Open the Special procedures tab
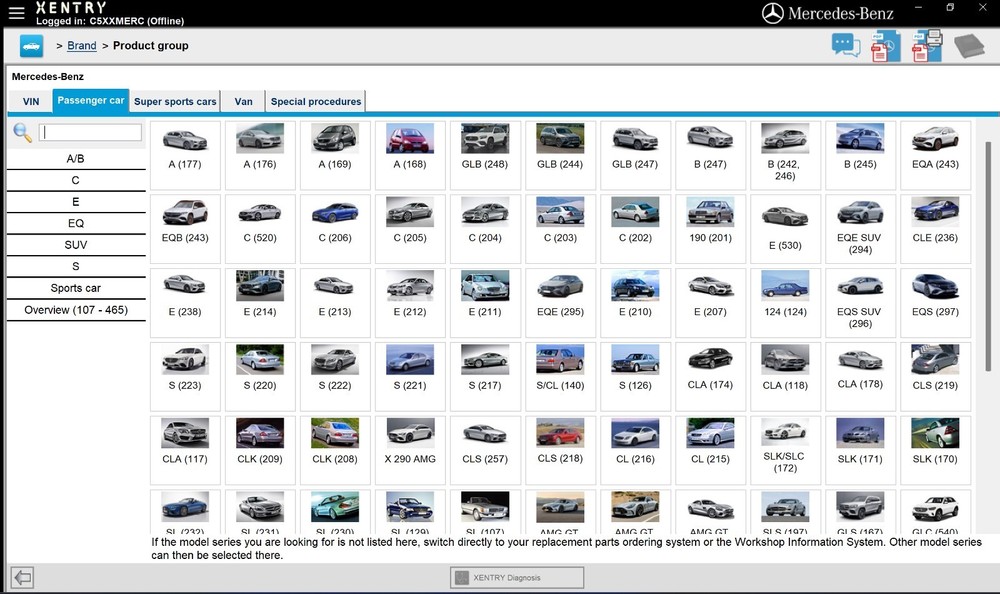Screen dimensions: 1000x594 [x=316, y=100]
